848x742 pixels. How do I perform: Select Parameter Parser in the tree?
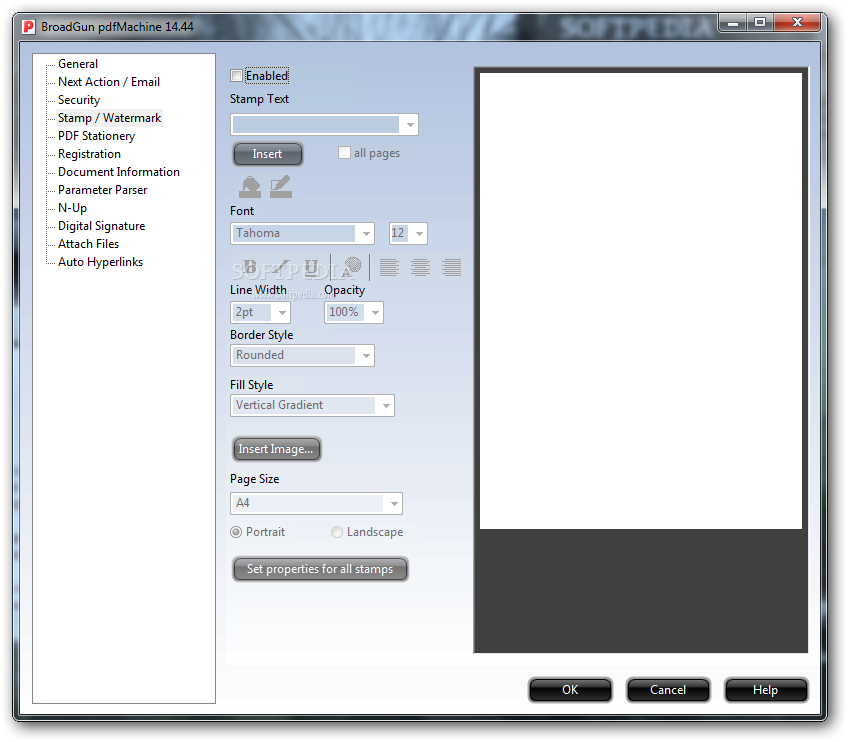point(102,190)
